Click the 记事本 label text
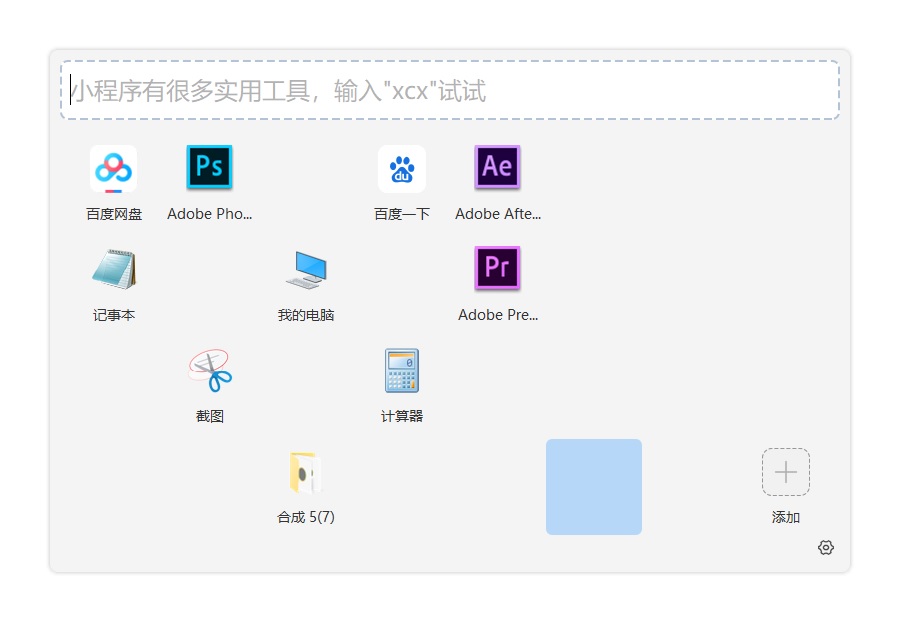 114,315
